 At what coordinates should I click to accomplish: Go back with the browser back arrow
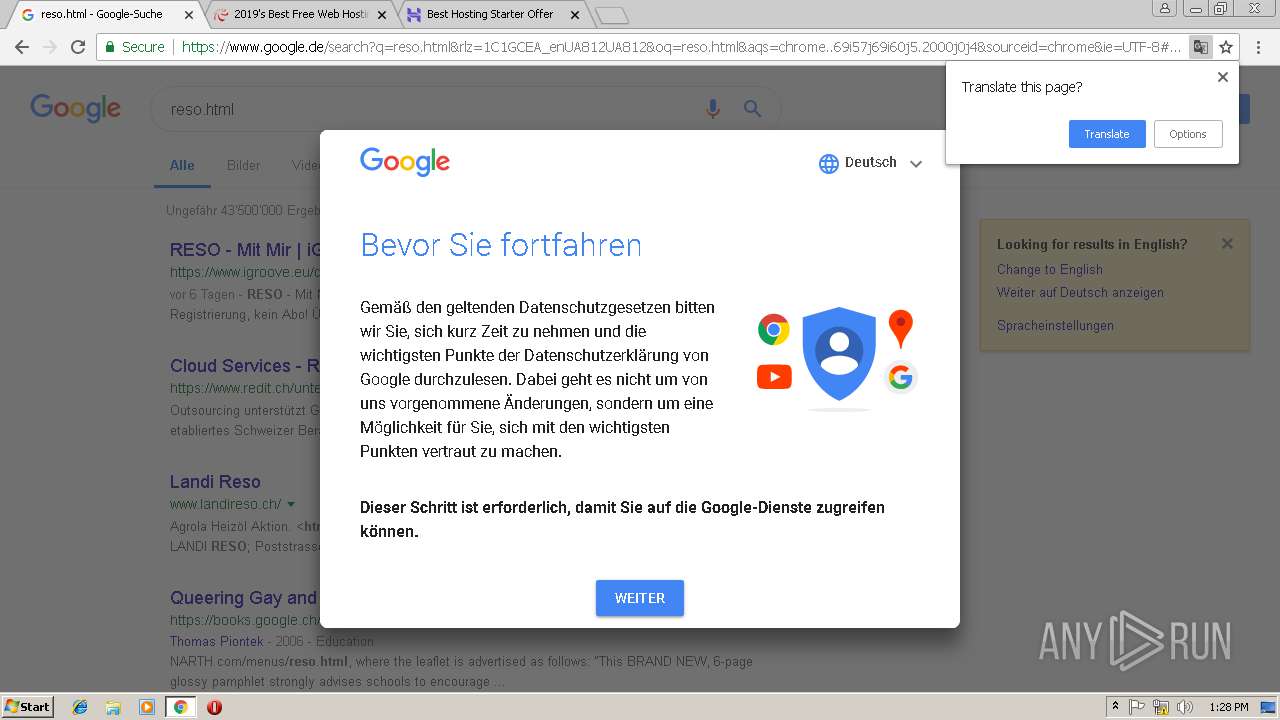22,47
